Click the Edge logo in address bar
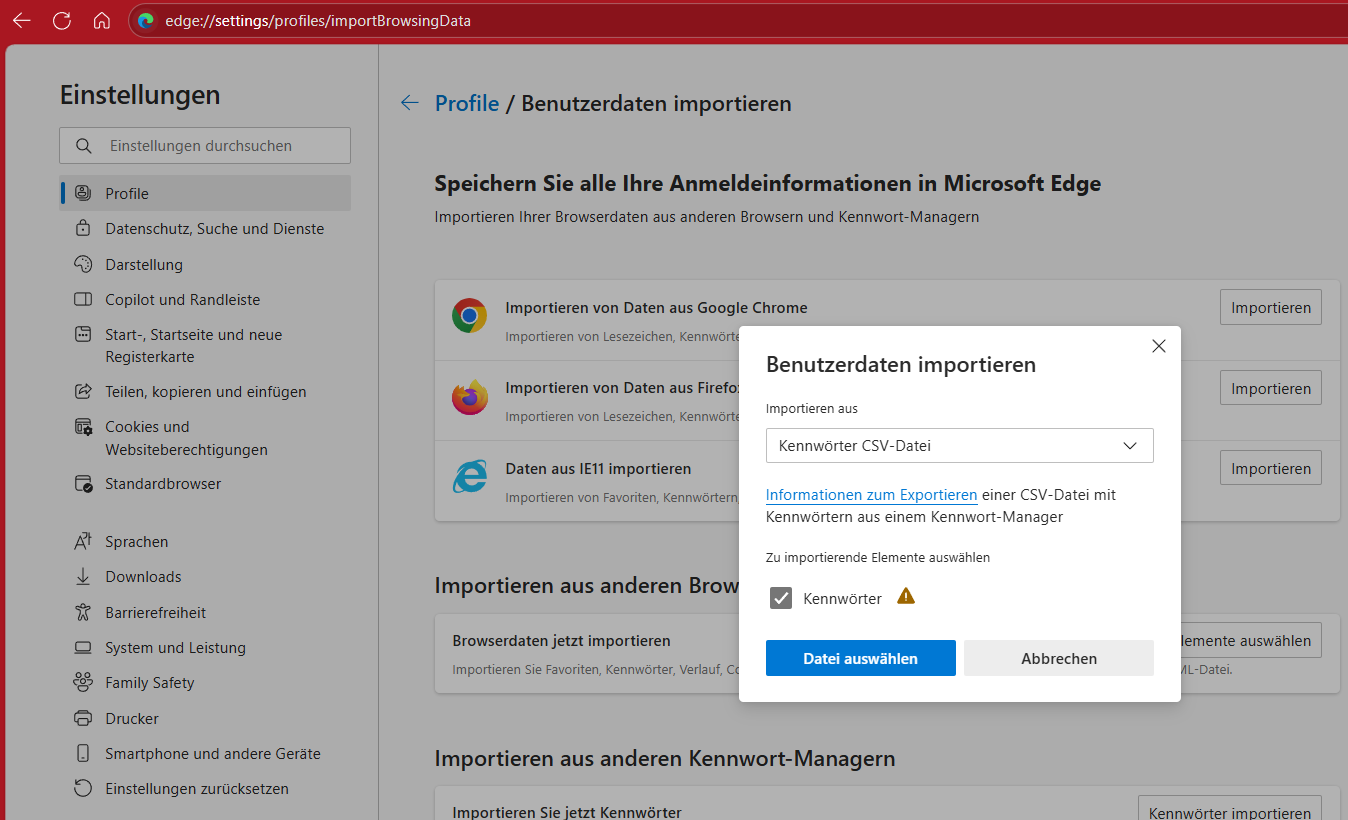 146,20
